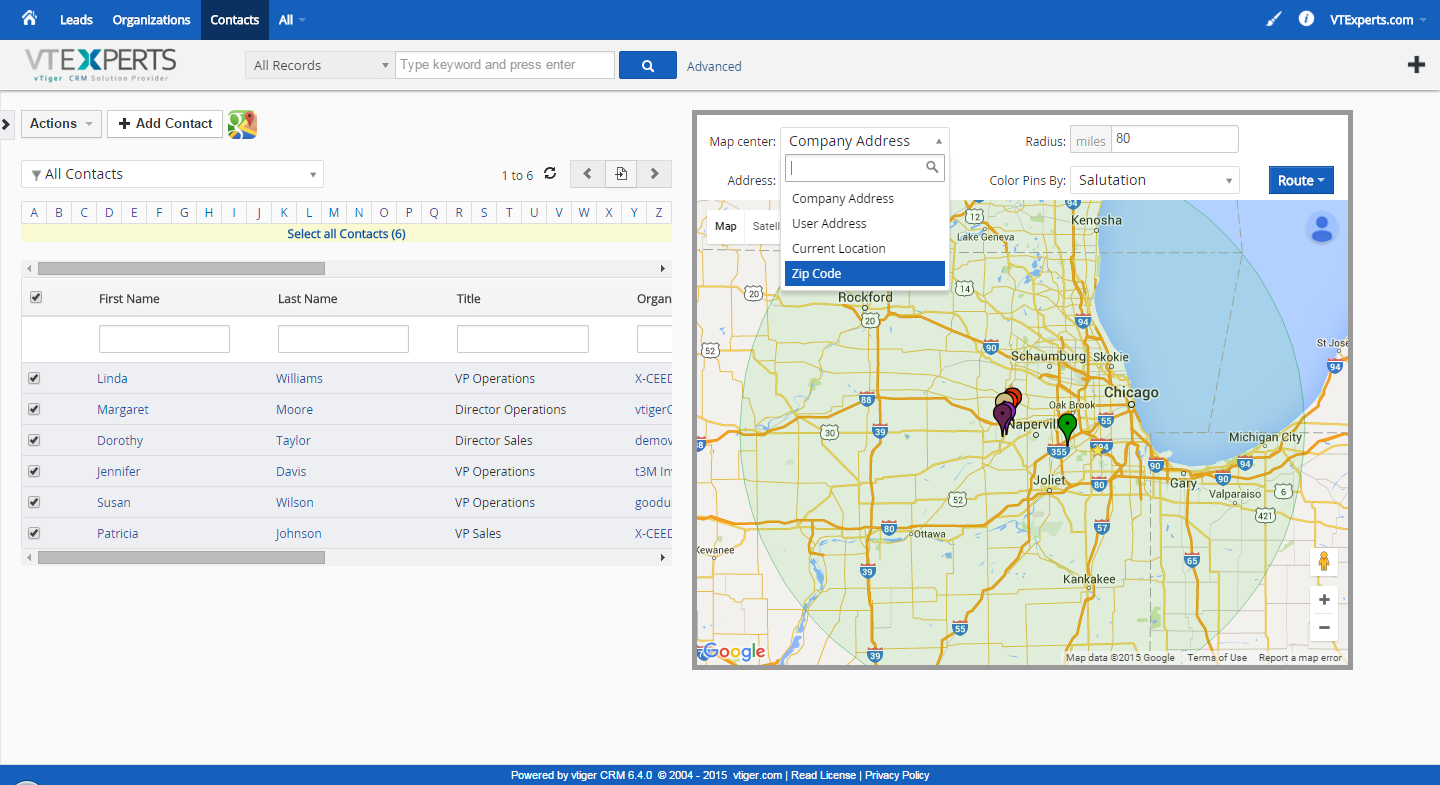Image resolution: width=1440 pixels, height=785 pixels.
Task: Uncheck Jennifer Davis row checkbox
Action: tap(35, 471)
